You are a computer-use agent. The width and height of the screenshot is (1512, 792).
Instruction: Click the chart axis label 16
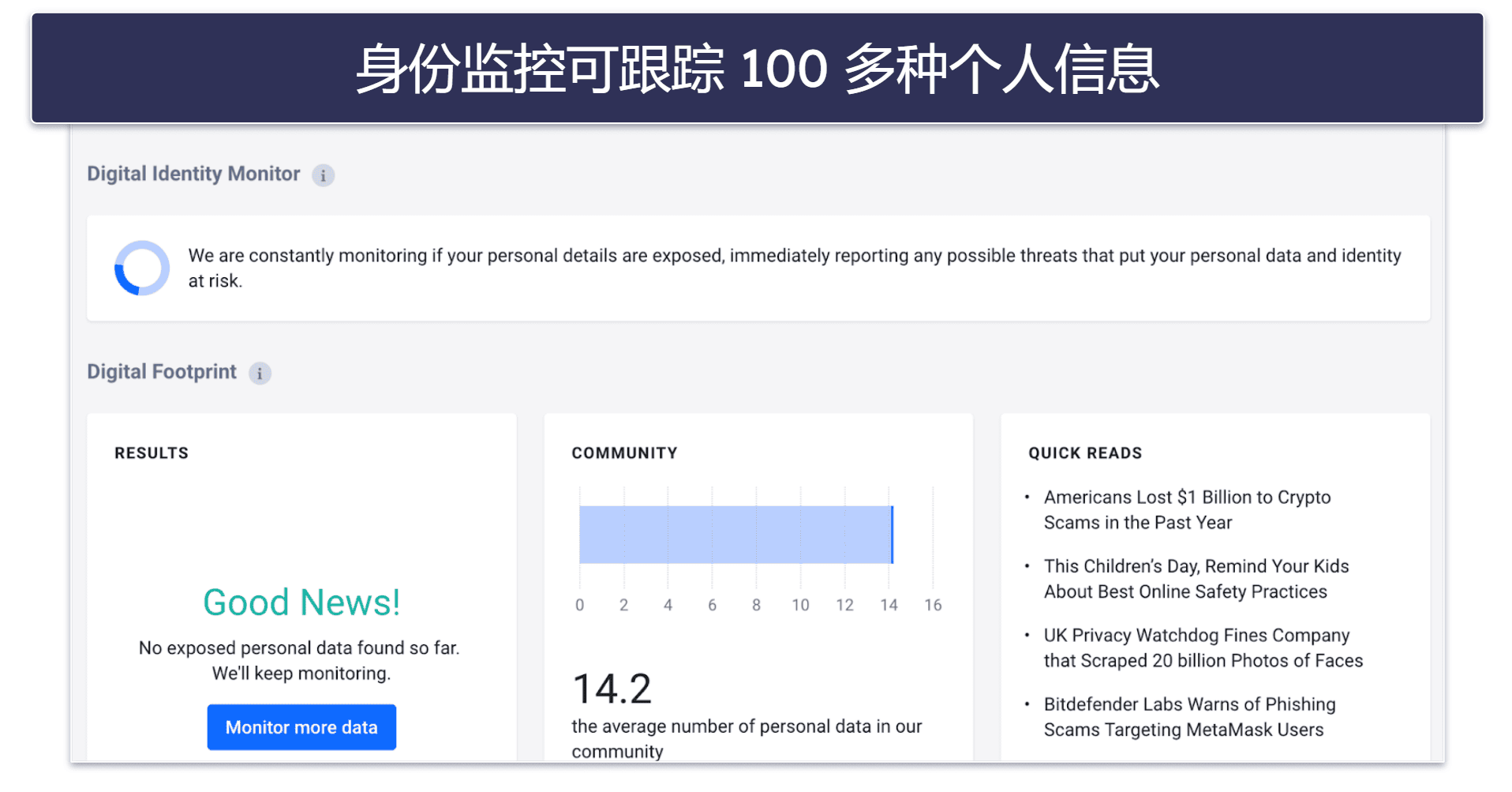[x=933, y=605]
